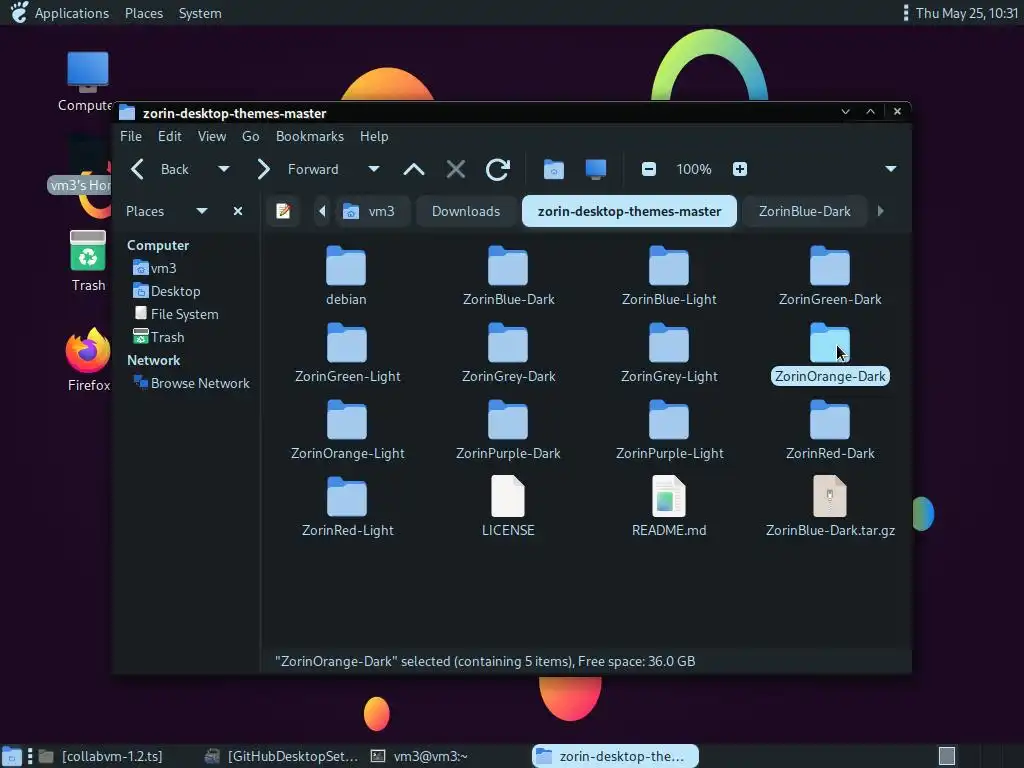Select the LICENSE file
Image resolution: width=1024 pixels, height=768 pixels.
click(x=508, y=507)
